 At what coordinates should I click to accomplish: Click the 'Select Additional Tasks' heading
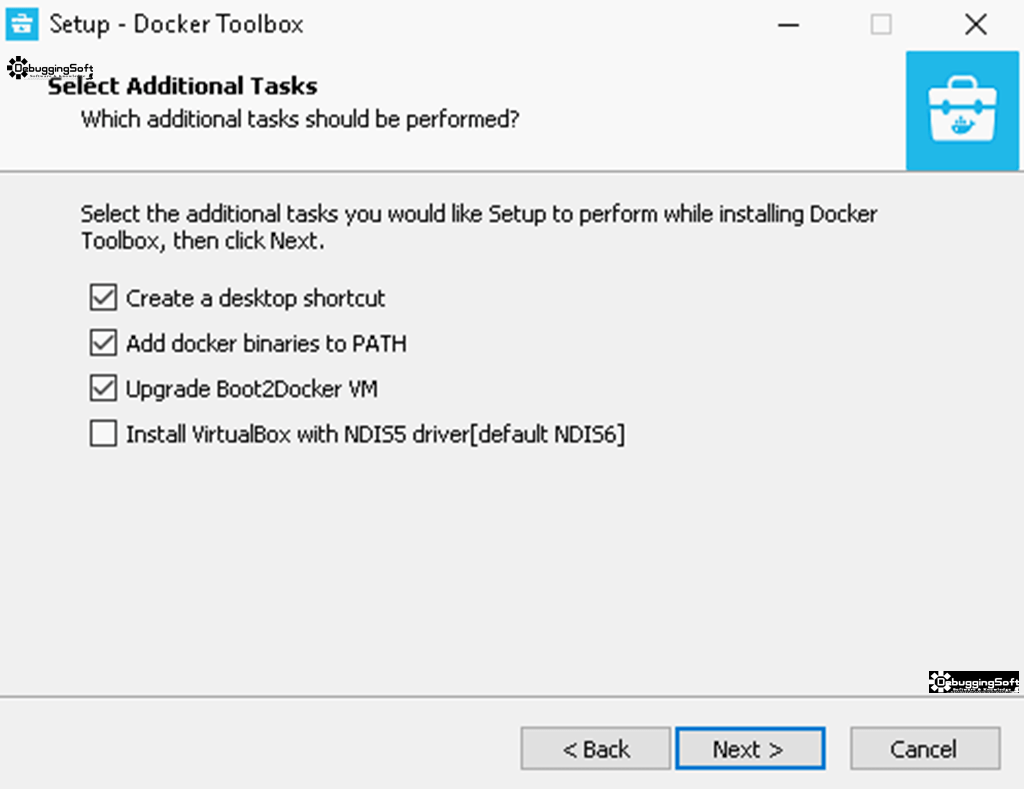click(182, 86)
